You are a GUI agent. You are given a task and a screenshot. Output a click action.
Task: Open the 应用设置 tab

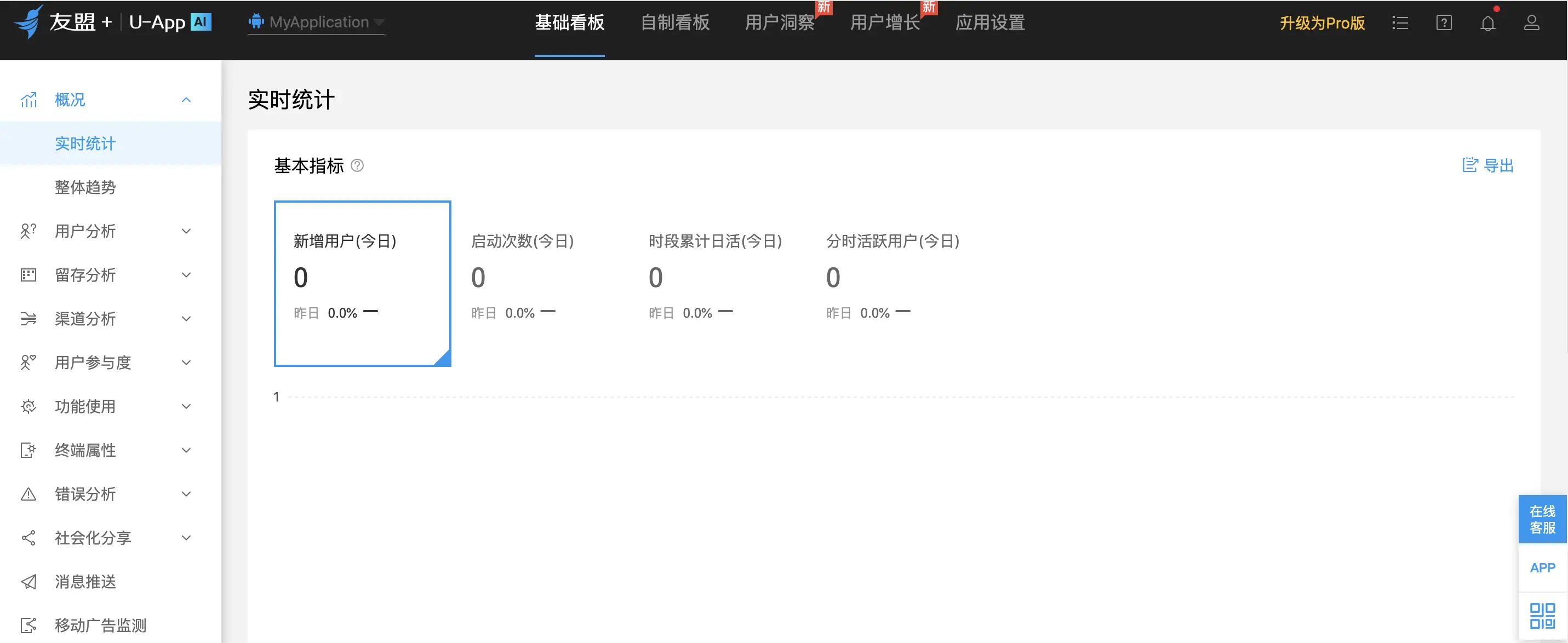tap(990, 22)
